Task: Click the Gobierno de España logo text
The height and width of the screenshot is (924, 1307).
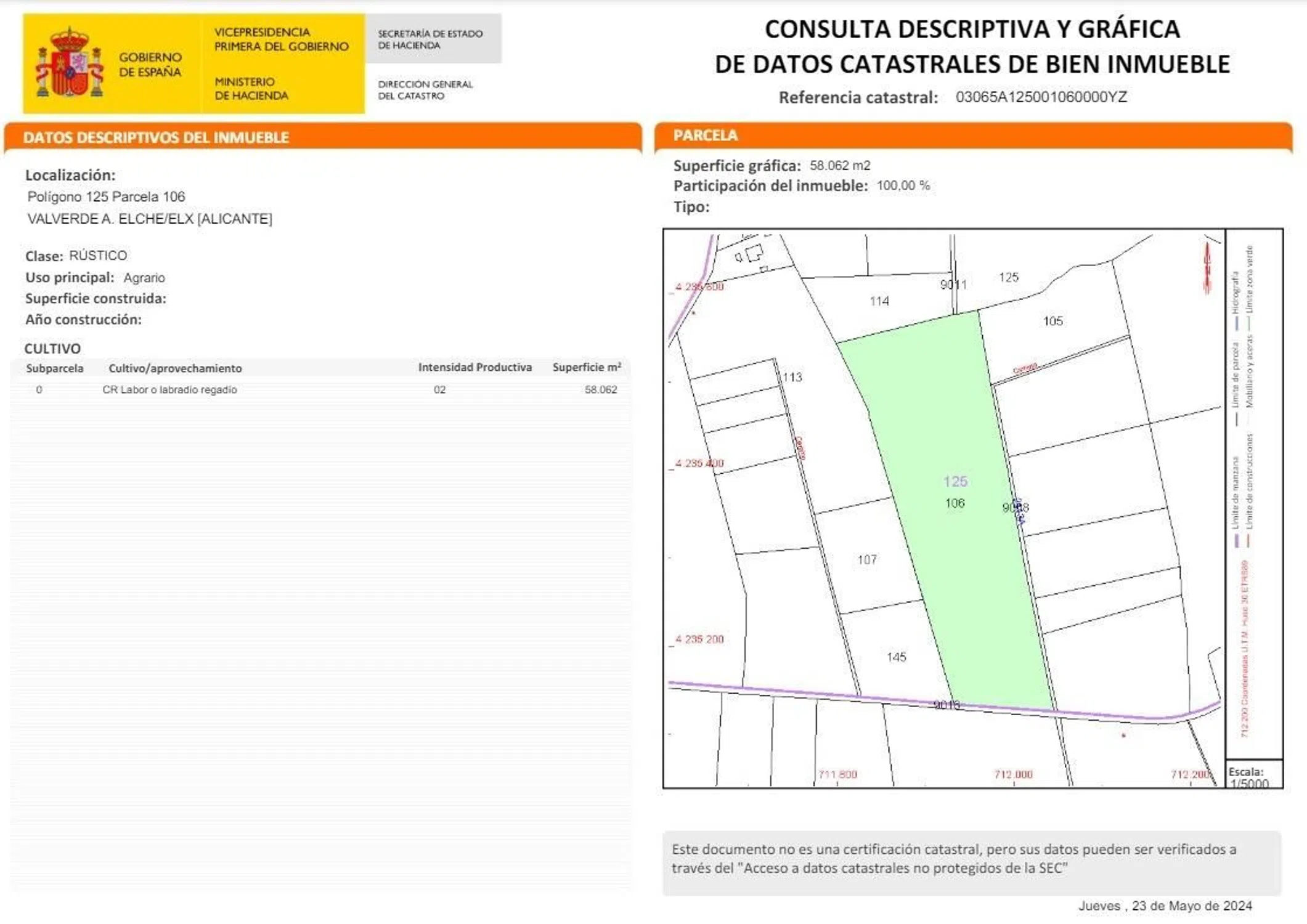Action: 150,64
